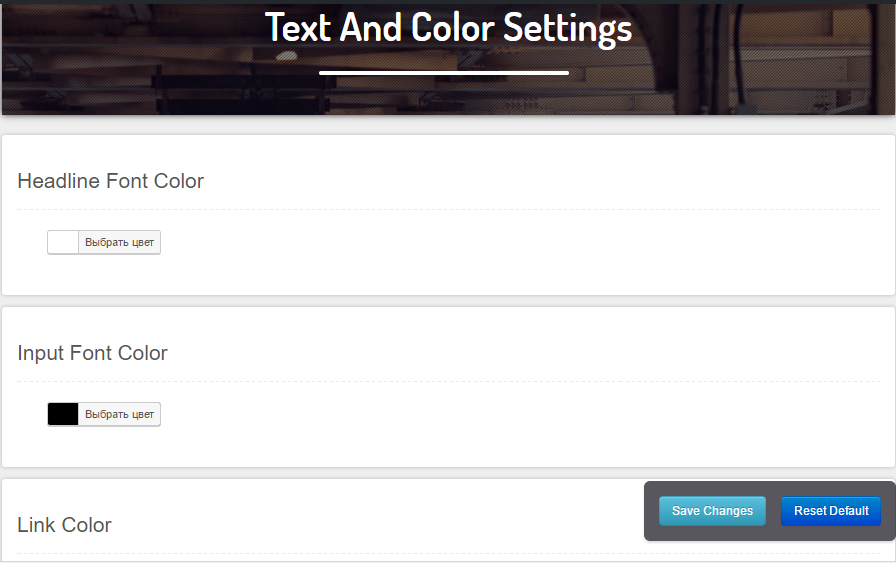Viewport: 896px width, 563px height.
Task: Click the Text And Color Settings title
Action: pyautogui.click(x=449, y=28)
